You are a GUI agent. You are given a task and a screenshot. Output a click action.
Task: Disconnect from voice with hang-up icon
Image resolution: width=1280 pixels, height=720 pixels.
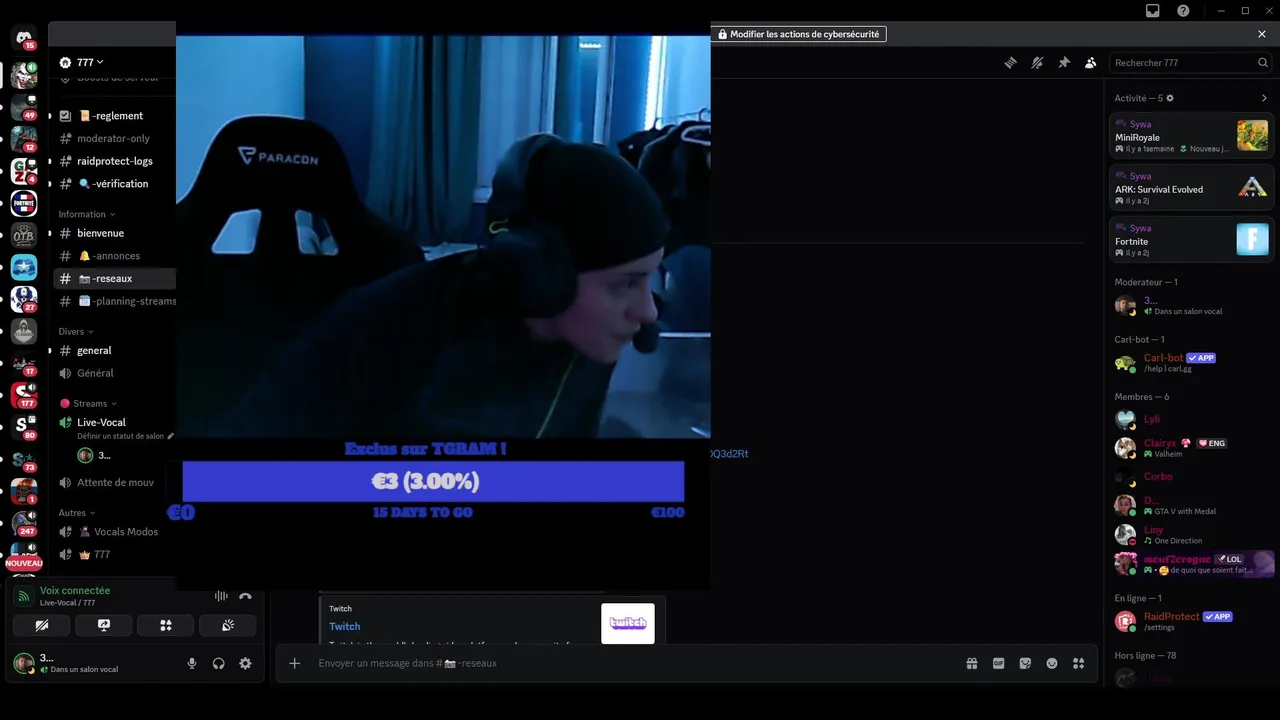click(x=245, y=596)
